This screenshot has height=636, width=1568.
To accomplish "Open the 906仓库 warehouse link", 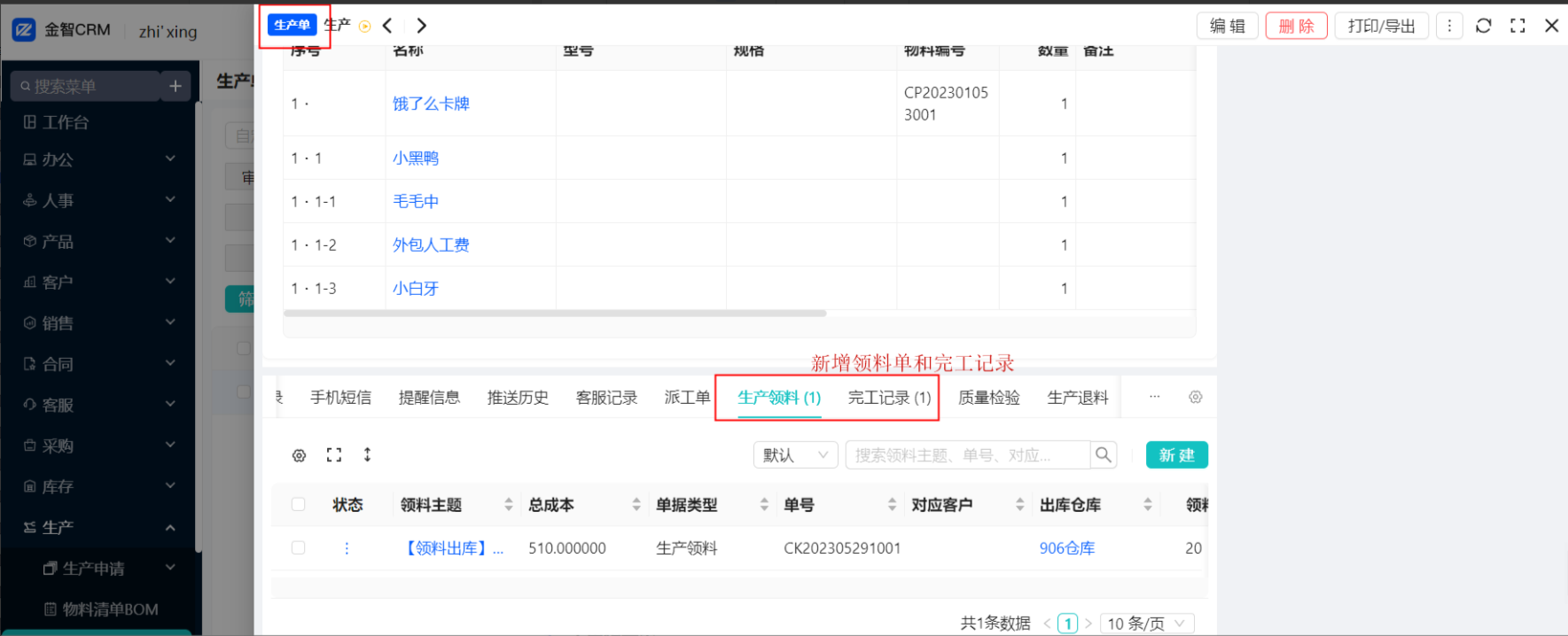I will click(1067, 548).
